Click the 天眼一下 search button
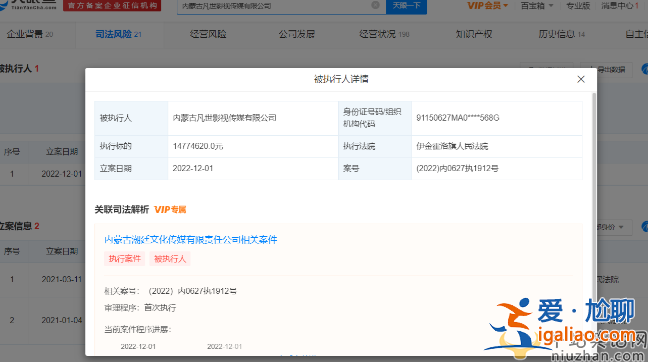The width and height of the screenshot is (648, 362). [406, 6]
